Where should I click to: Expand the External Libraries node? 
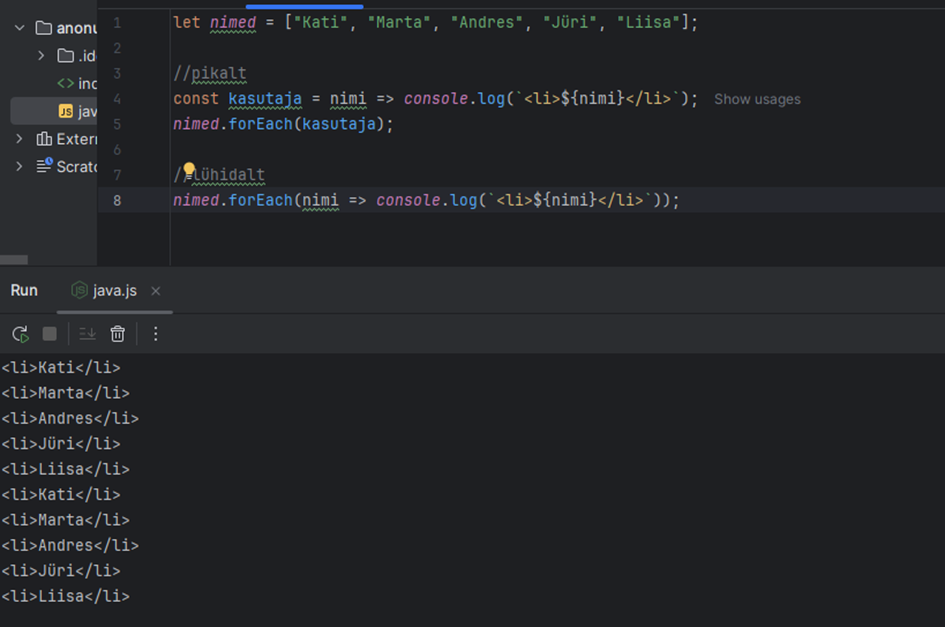19,139
